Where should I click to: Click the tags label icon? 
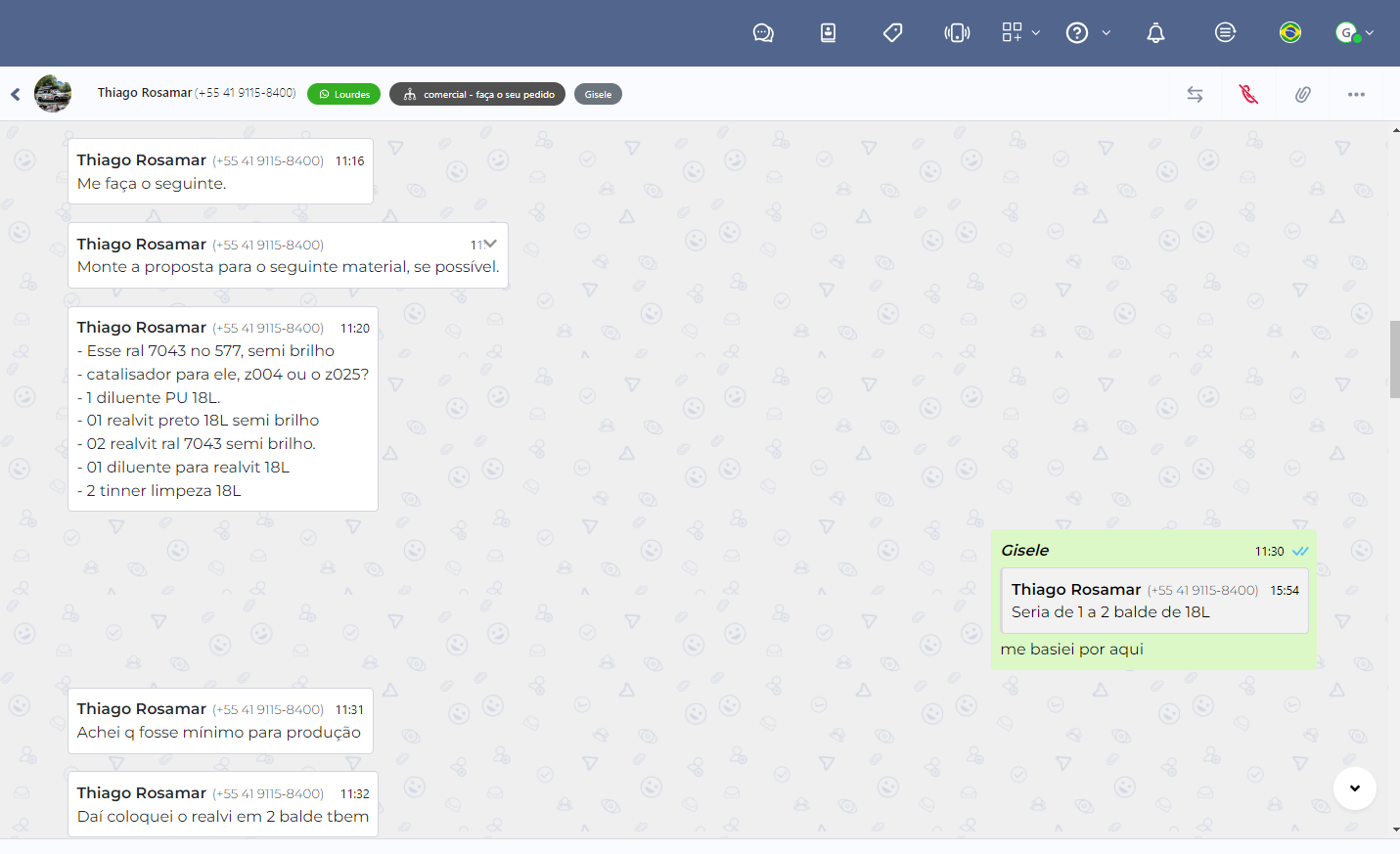[892, 33]
